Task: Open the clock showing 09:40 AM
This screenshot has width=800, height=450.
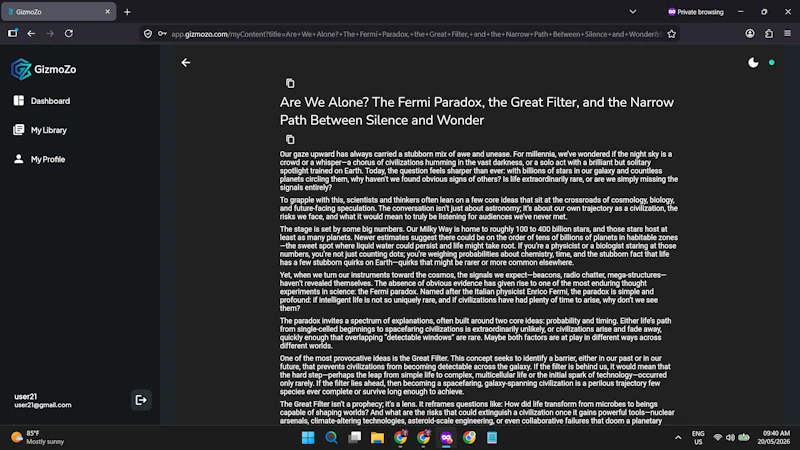Action: click(x=773, y=437)
